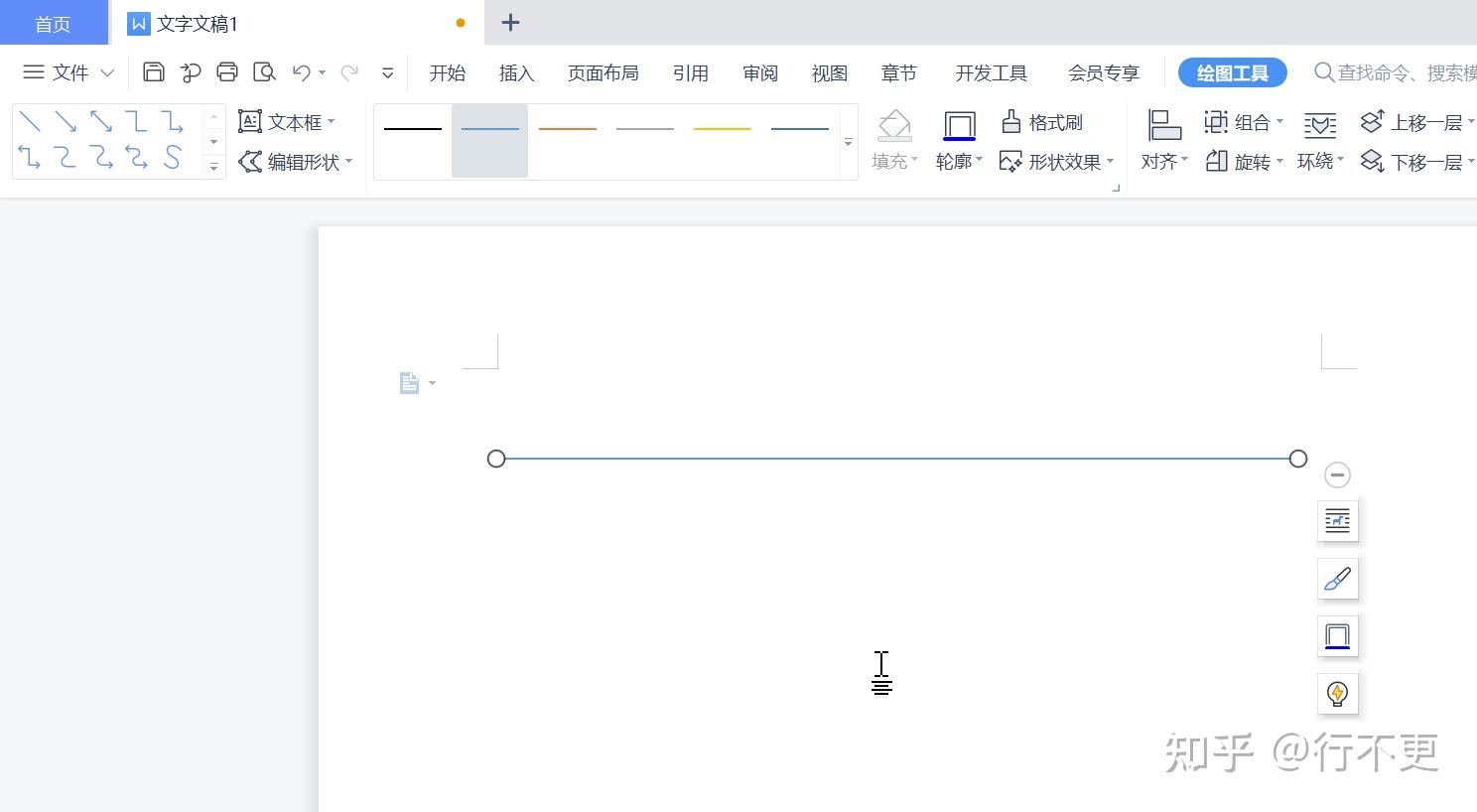Select the elbow arrow connector shape
Viewport: 1477px width, 812px height.
[173, 122]
